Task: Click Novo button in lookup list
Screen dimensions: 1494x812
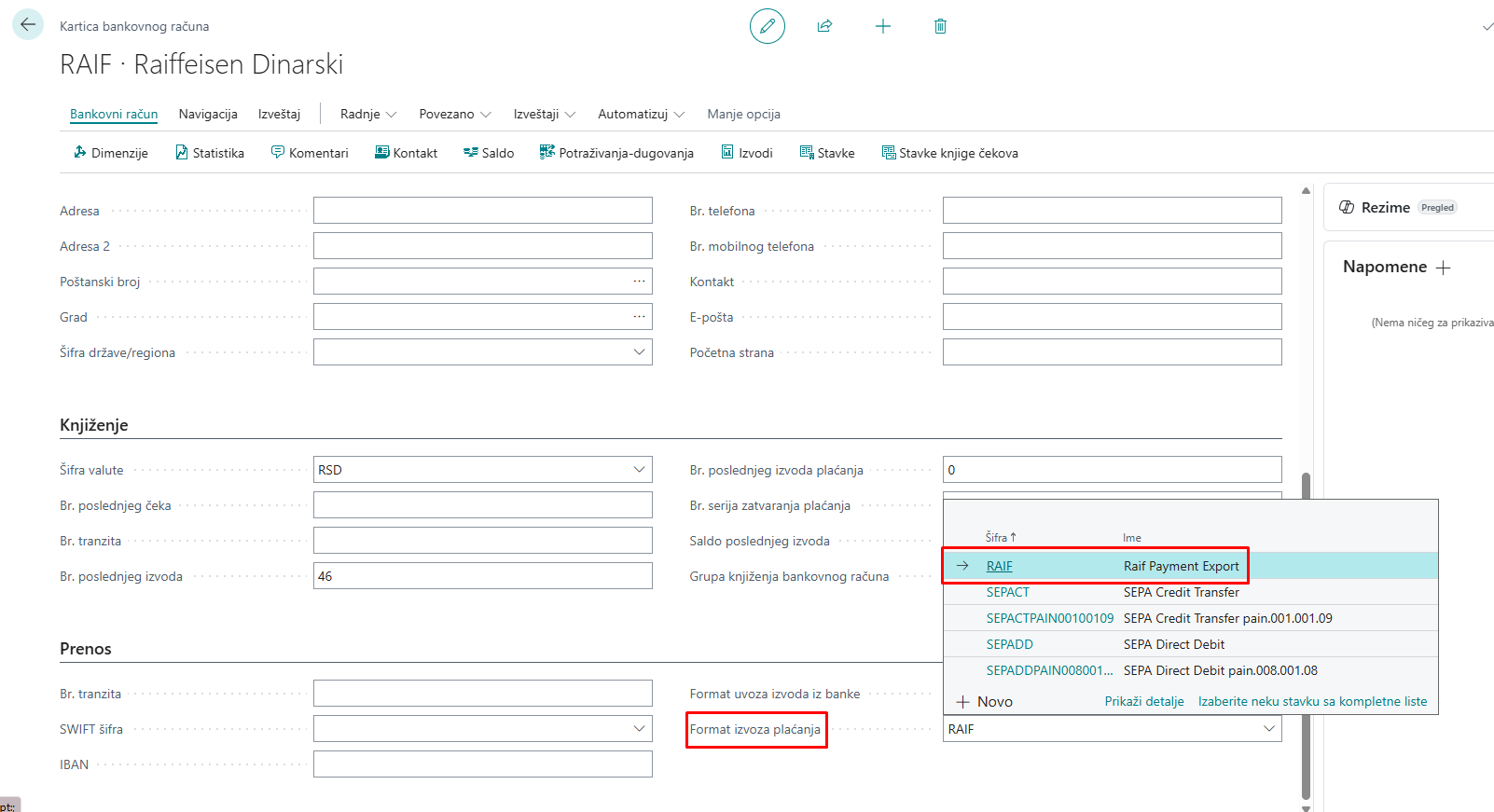Action: [985, 701]
